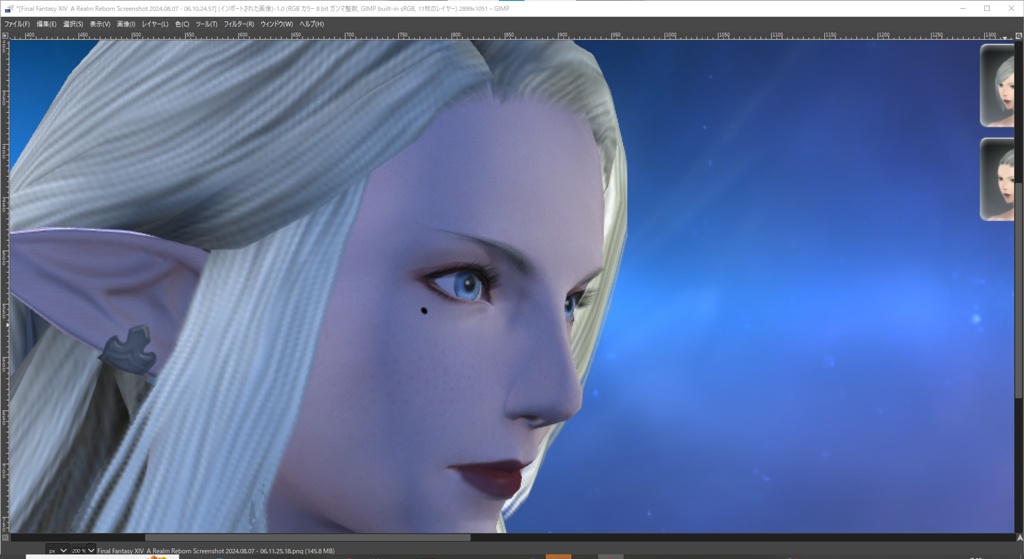This screenshot has width=1024, height=559.
Task: Toggle the Quick Mask button at the canvas corner
Action: tap(5, 538)
